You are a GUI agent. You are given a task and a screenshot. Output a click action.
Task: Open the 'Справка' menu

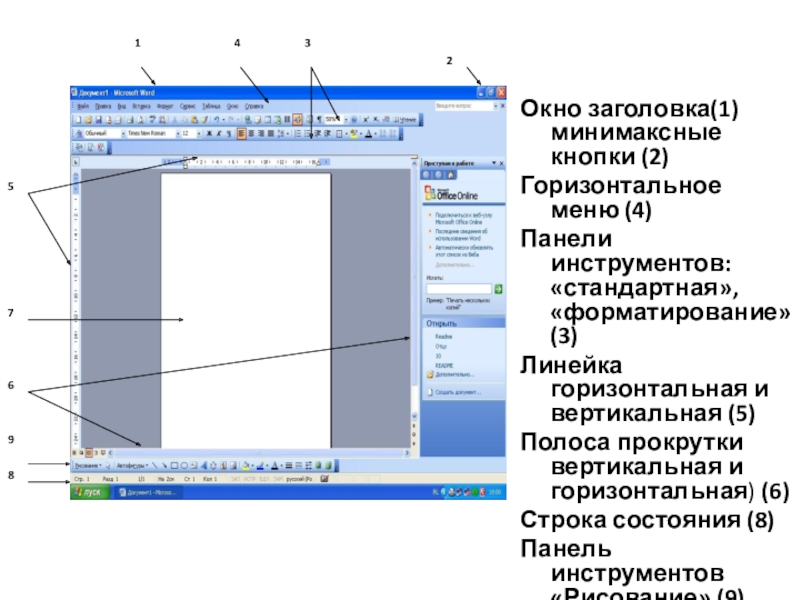pos(254,106)
